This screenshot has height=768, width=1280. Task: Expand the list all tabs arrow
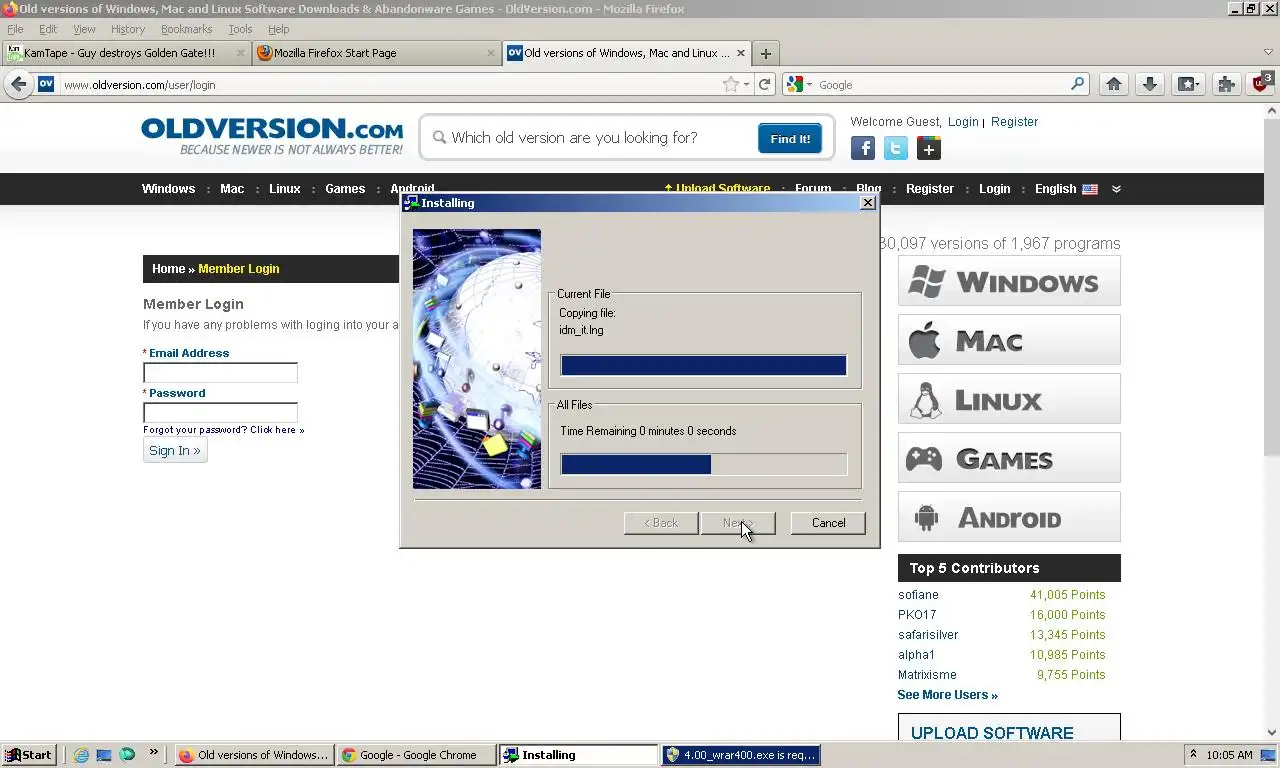[1268, 53]
